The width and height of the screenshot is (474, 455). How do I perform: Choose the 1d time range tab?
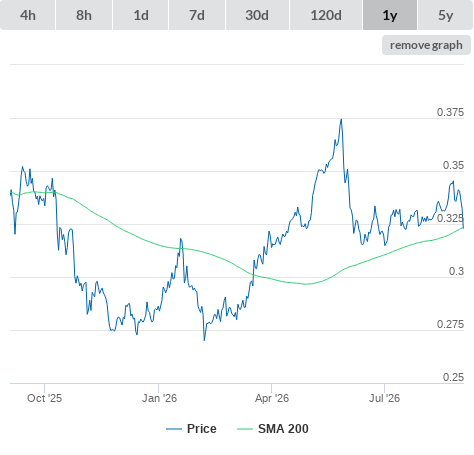point(141,15)
